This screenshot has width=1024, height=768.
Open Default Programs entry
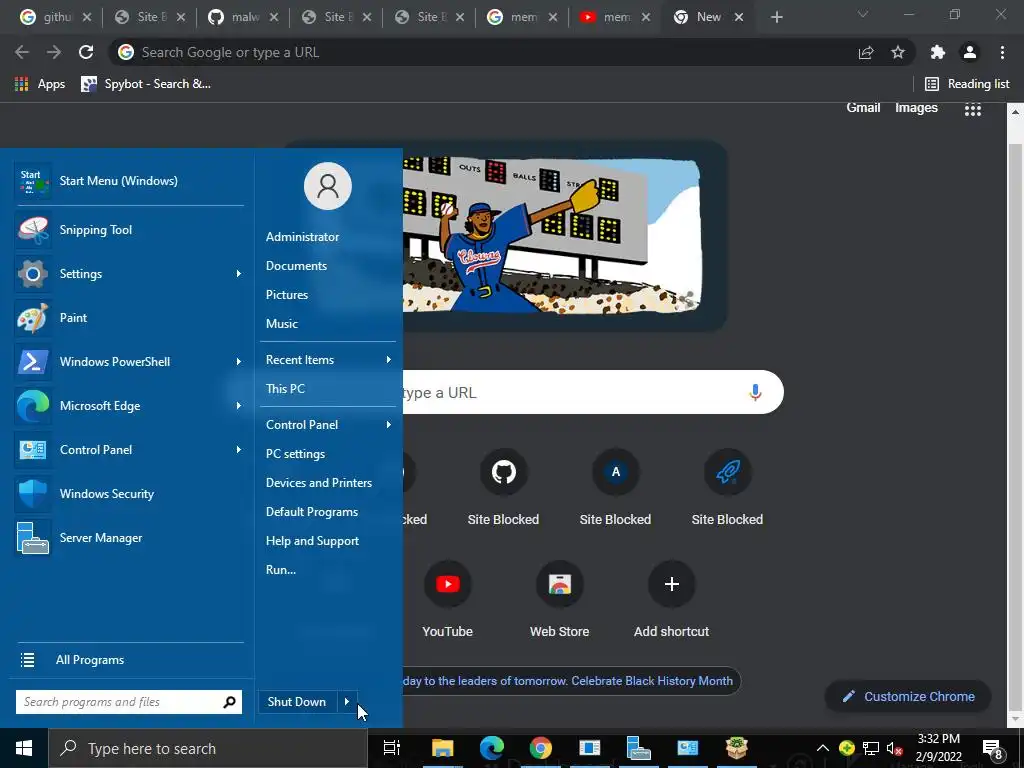tap(312, 512)
